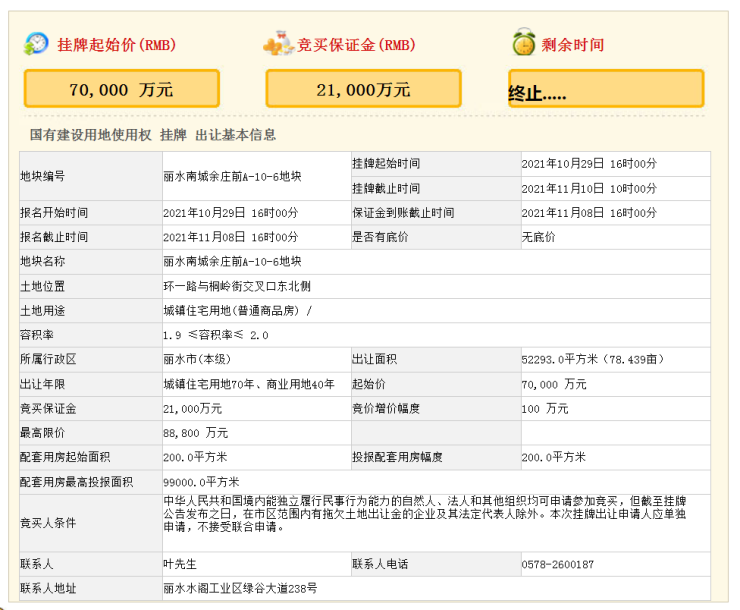
Task: Select the large 21,000万元 deposit box at top
Action: tap(363, 89)
